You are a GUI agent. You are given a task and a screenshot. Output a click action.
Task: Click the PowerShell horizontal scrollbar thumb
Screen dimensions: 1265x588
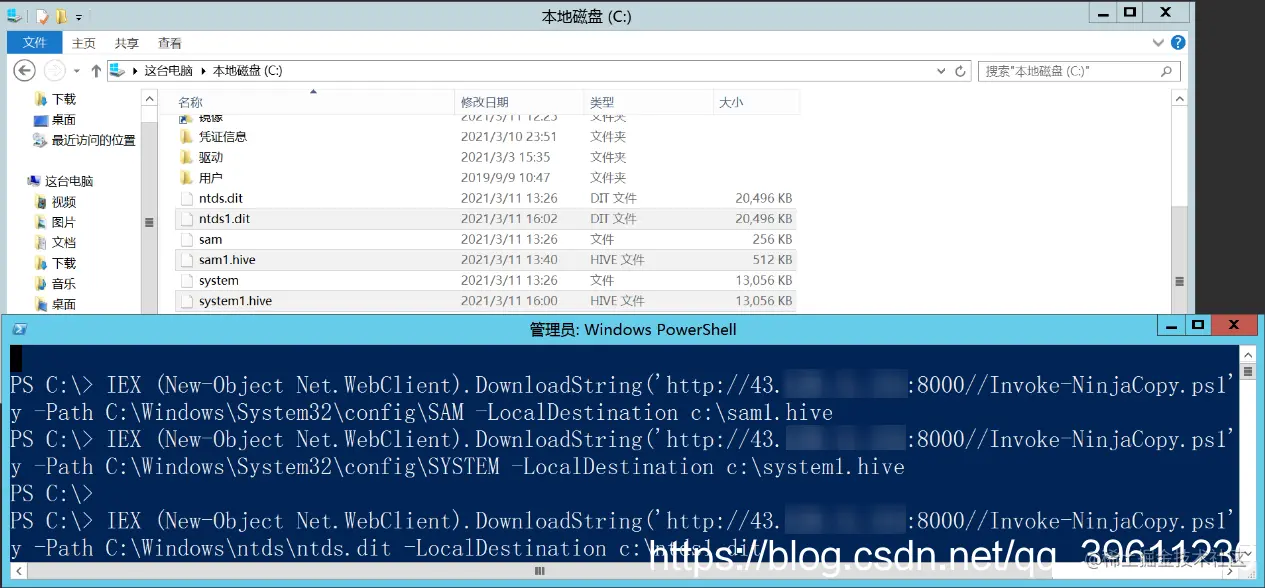[x=540, y=571]
